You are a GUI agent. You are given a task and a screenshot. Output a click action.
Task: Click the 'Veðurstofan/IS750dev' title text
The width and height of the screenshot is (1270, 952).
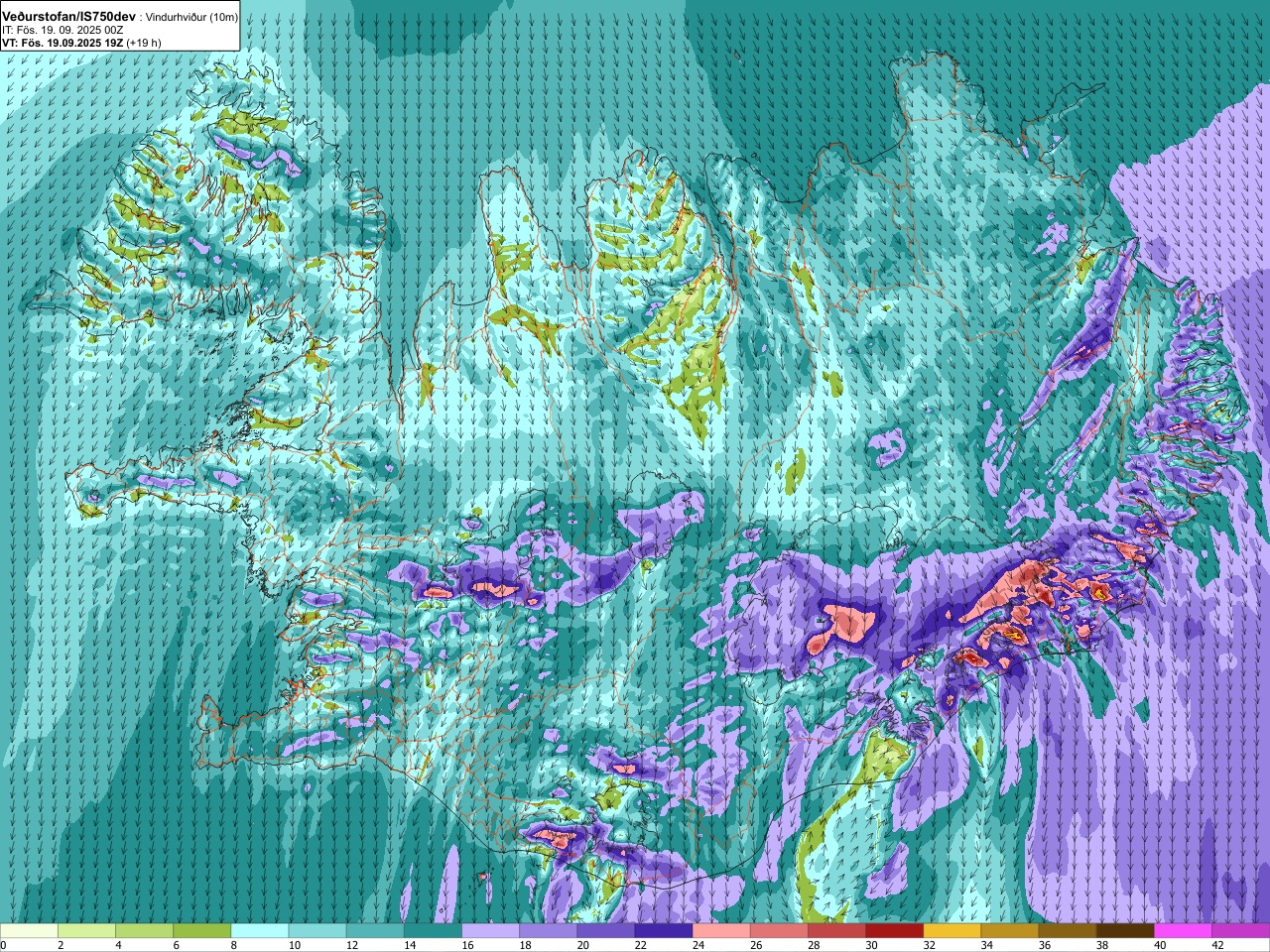click(x=69, y=17)
